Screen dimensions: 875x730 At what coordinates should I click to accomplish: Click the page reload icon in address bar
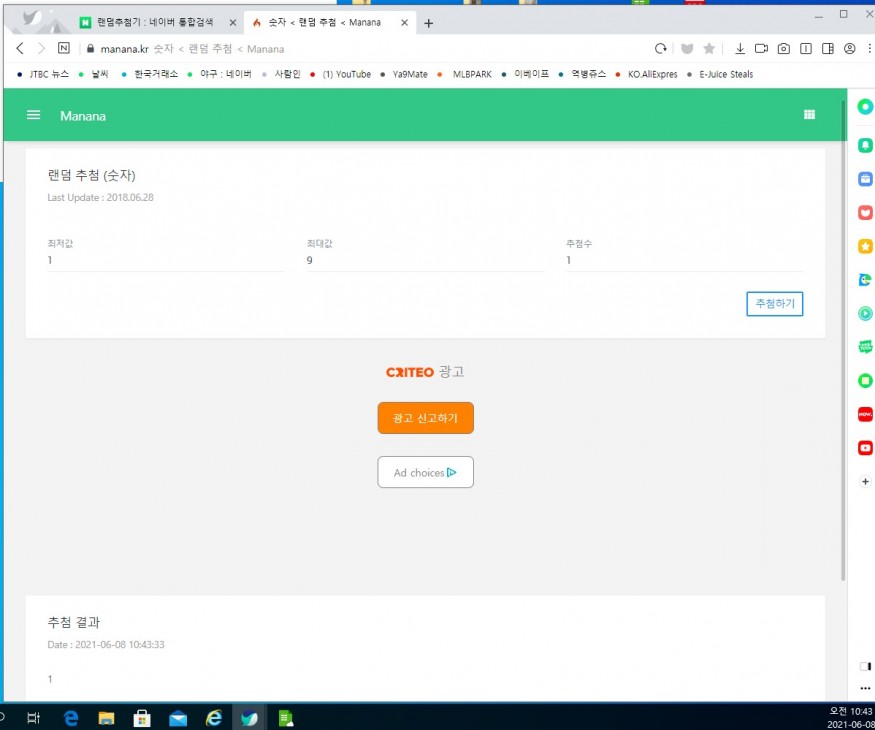[660, 48]
